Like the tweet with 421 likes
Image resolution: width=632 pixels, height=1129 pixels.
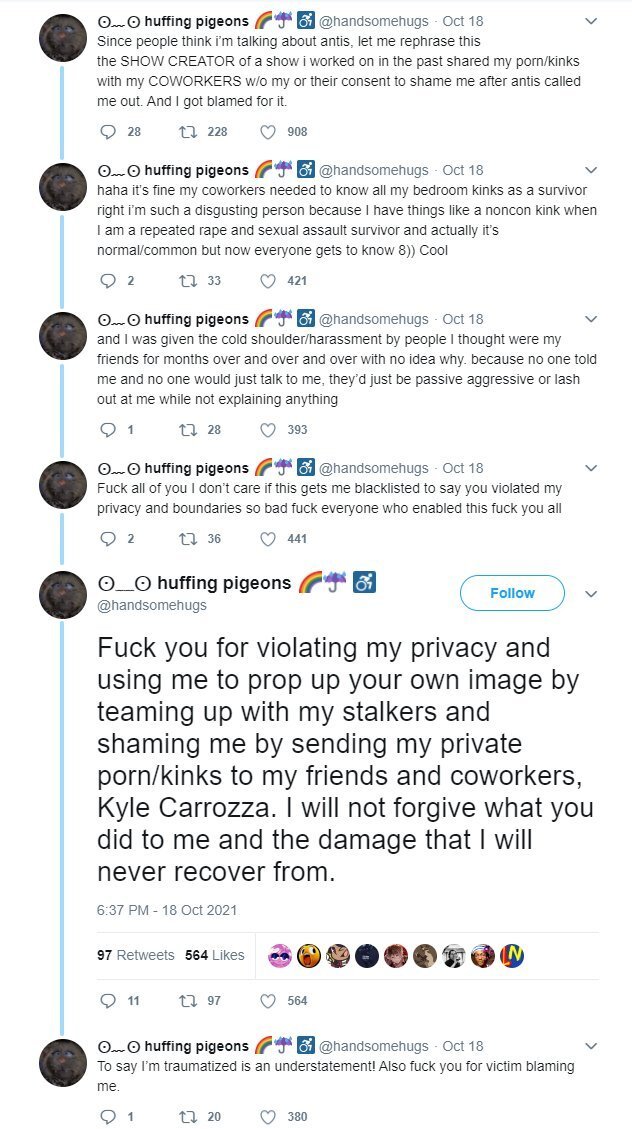click(x=268, y=281)
